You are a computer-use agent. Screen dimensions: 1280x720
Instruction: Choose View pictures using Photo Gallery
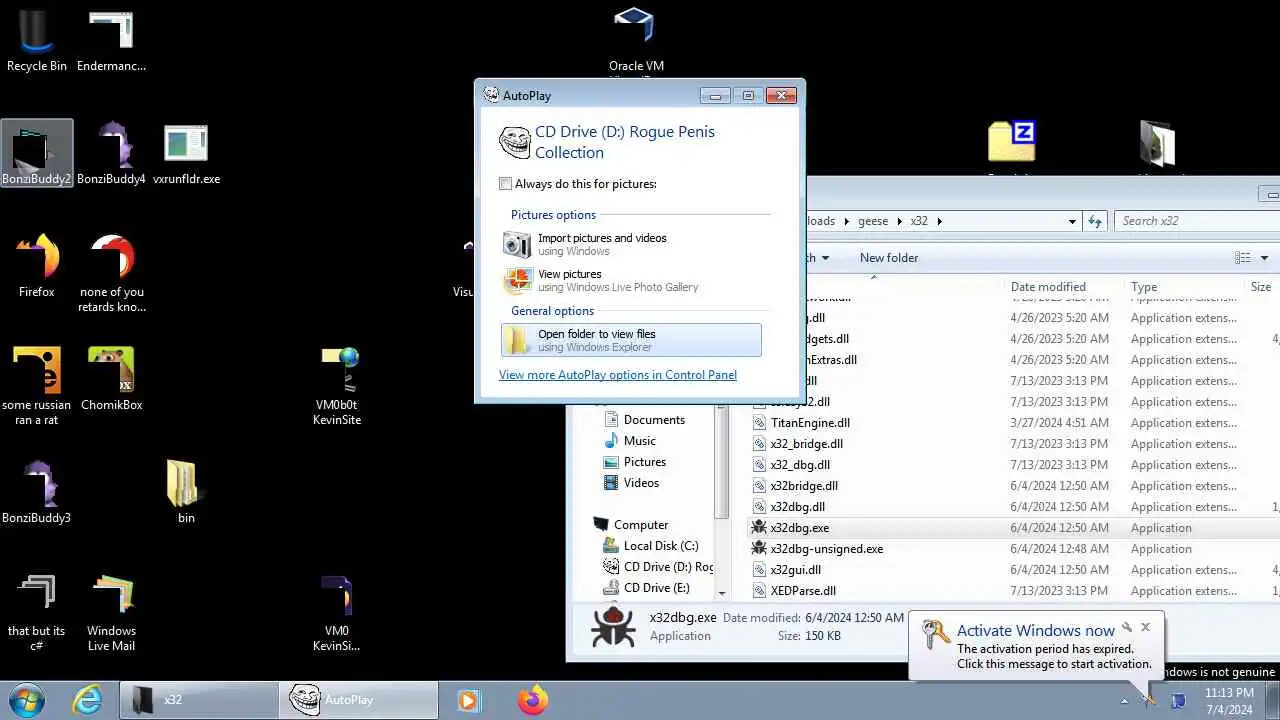pyautogui.click(x=632, y=280)
